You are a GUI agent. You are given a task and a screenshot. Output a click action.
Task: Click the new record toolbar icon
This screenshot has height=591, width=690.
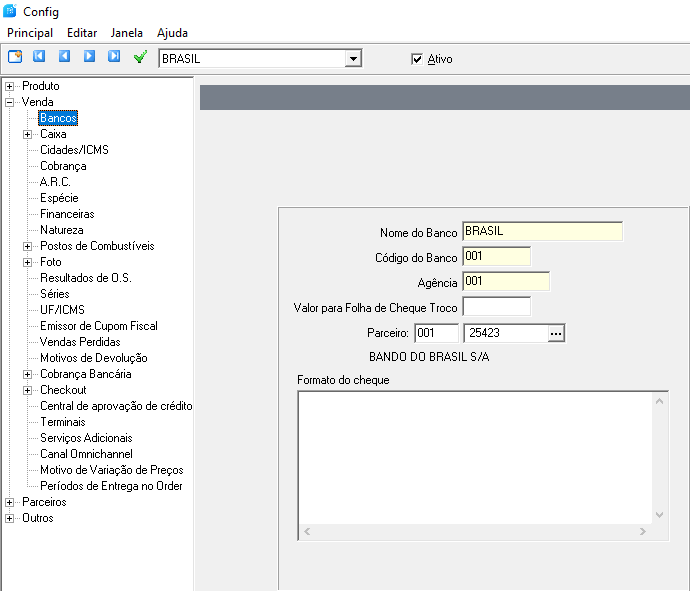[15, 57]
